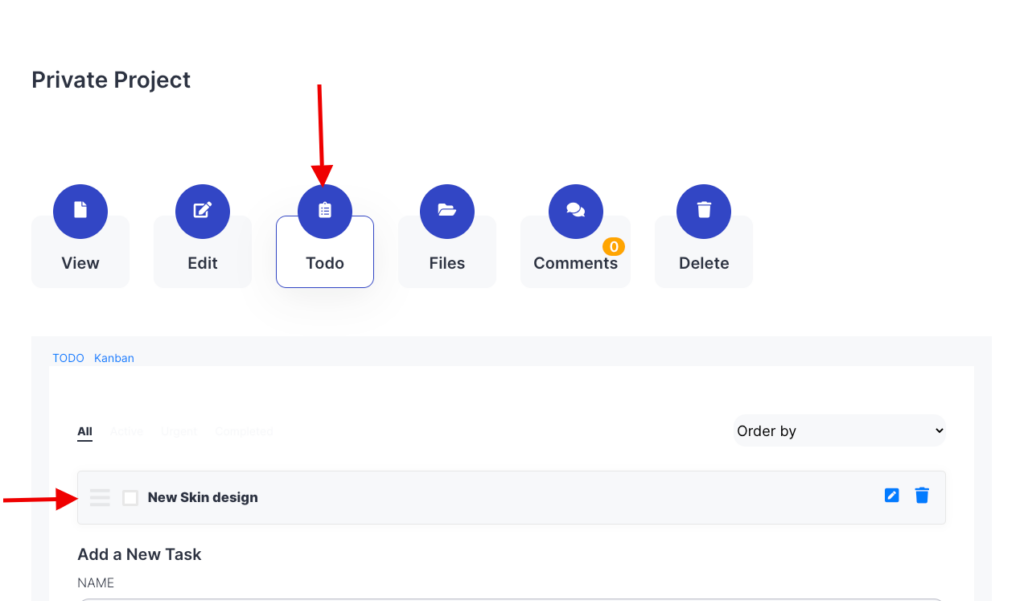
Task: Filter tasks by Active tab
Action: point(127,432)
